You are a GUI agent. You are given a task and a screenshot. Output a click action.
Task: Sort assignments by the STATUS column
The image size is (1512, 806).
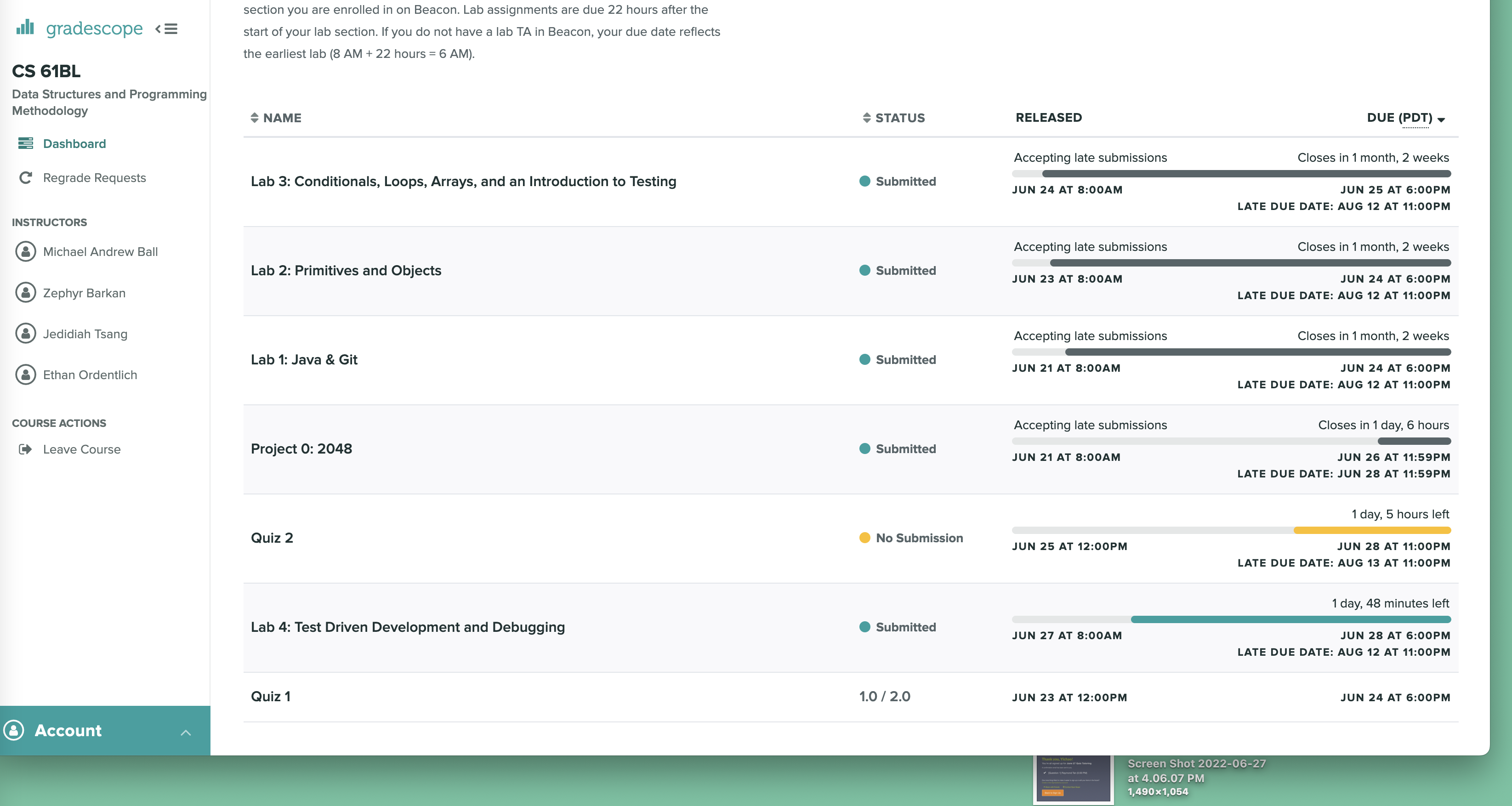click(893, 117)
